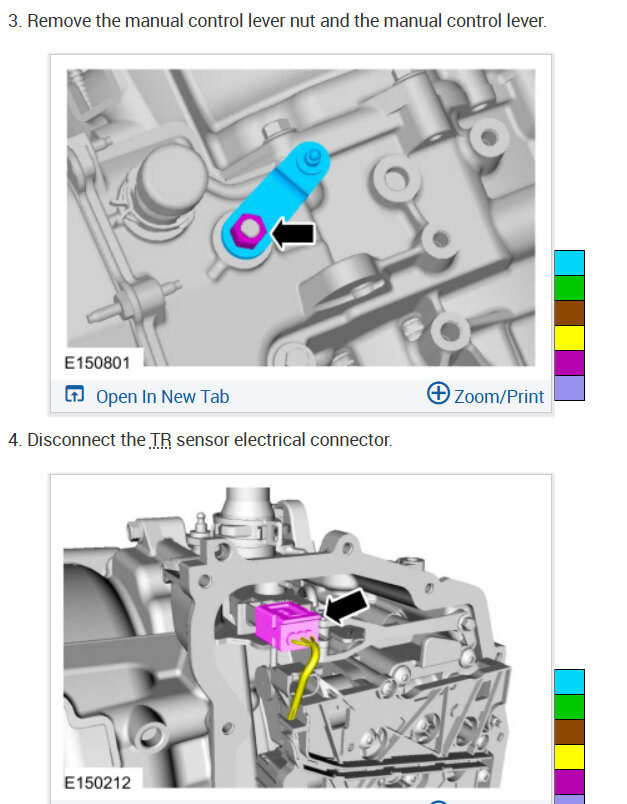The width and height of the screenshot is (627, 804).
Task: Click the TR sensor connector illustration E150212
Action: 287,638
